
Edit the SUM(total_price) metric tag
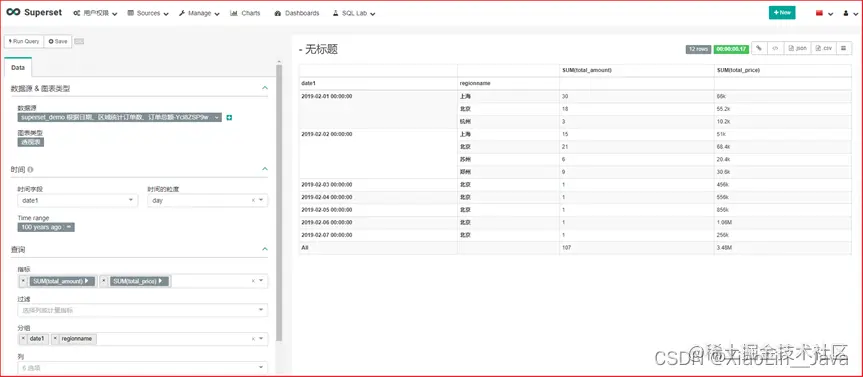139,281
